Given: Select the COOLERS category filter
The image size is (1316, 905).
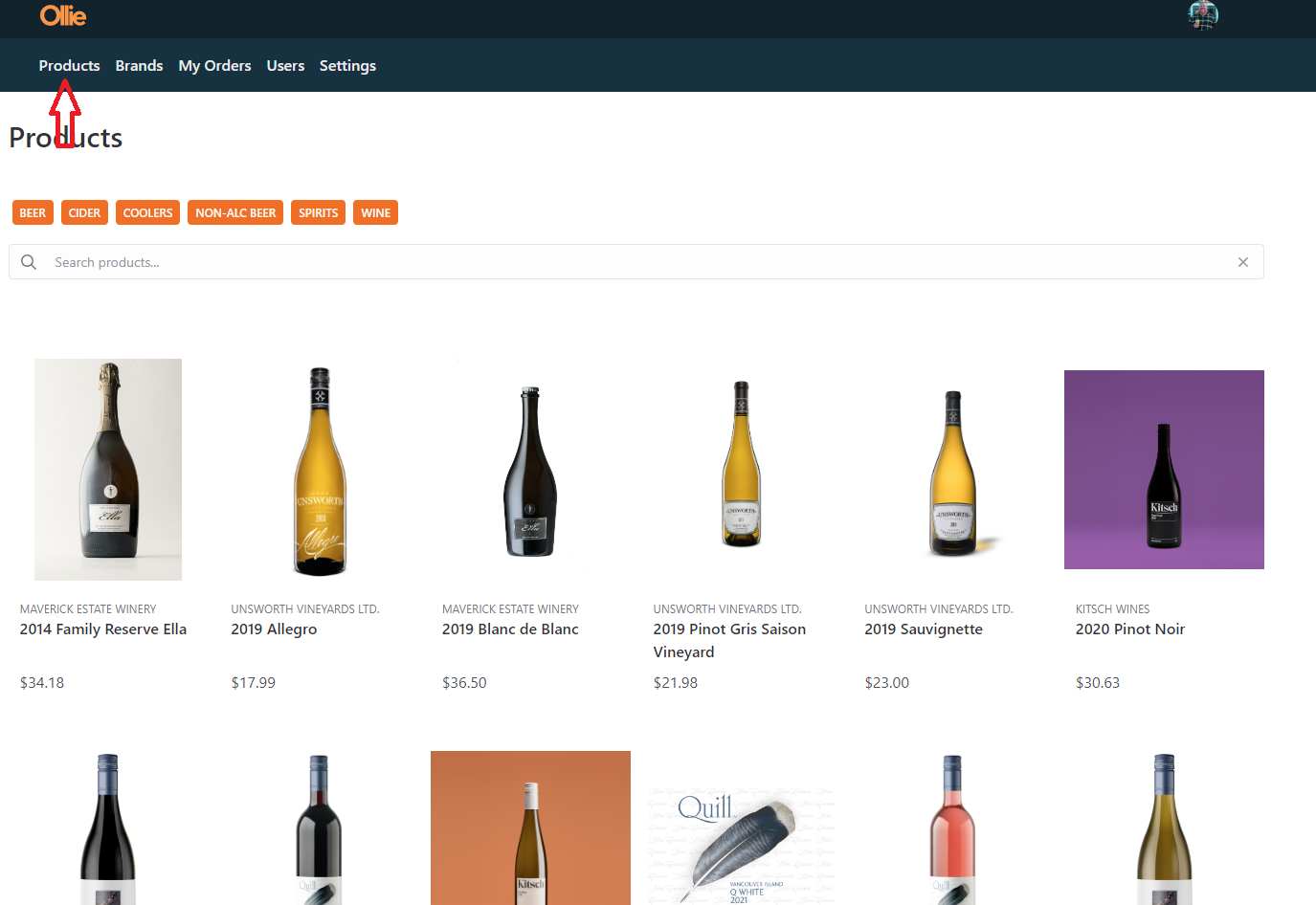Looking at the screenshot, I should tap(148, 212).
